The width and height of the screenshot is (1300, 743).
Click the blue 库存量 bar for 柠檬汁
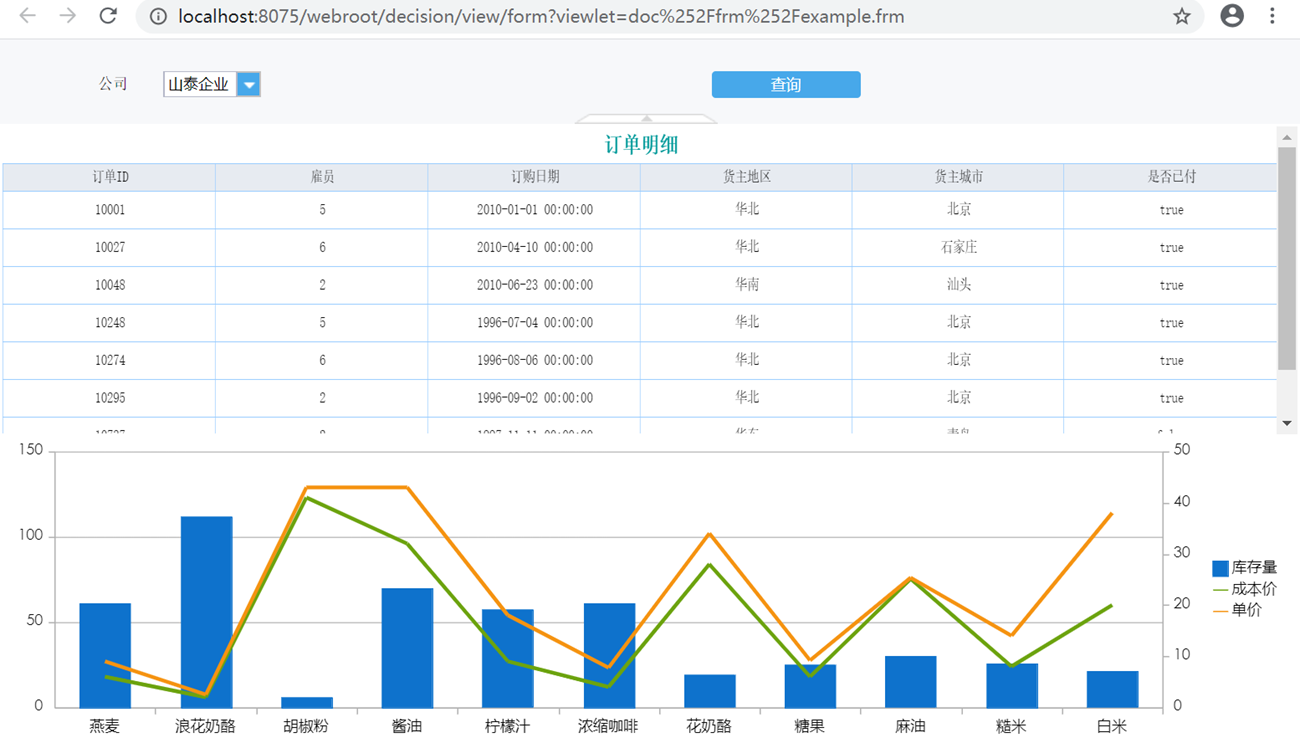508,658
